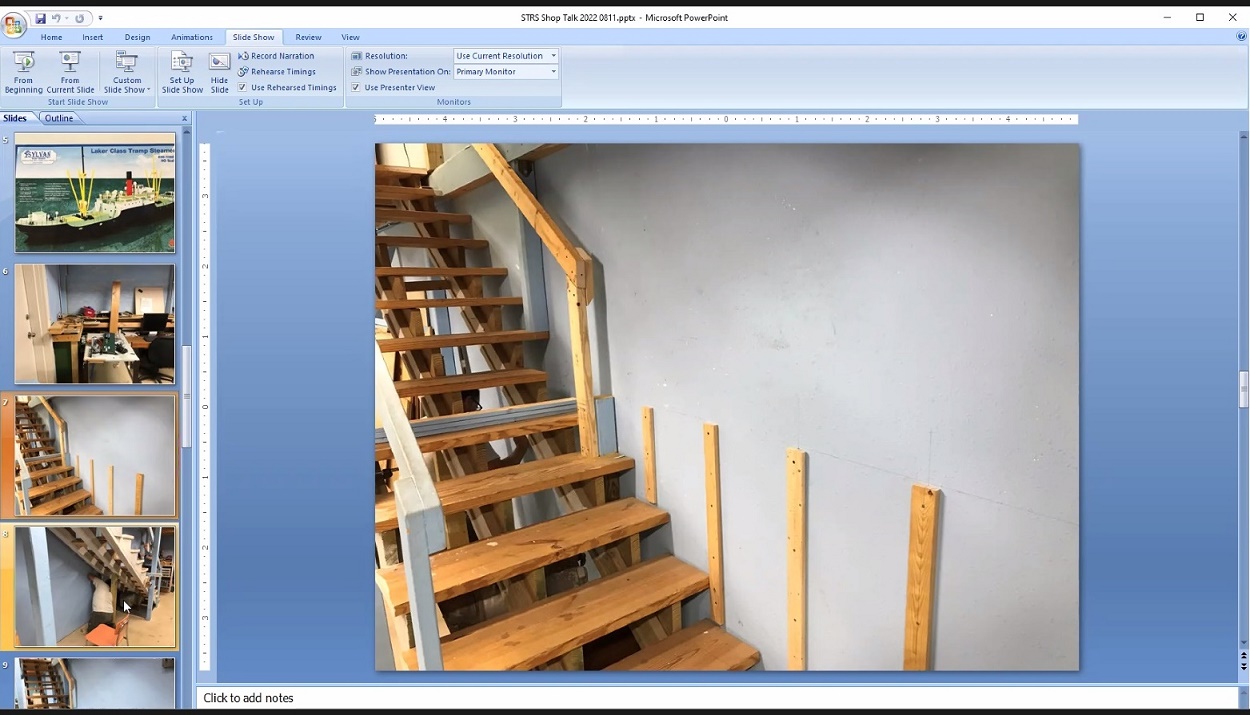The width and height of the screenshot is (1250, 715).
Task: Open the Office button menu
Action: pyautogui.click(x=14, y=24)
